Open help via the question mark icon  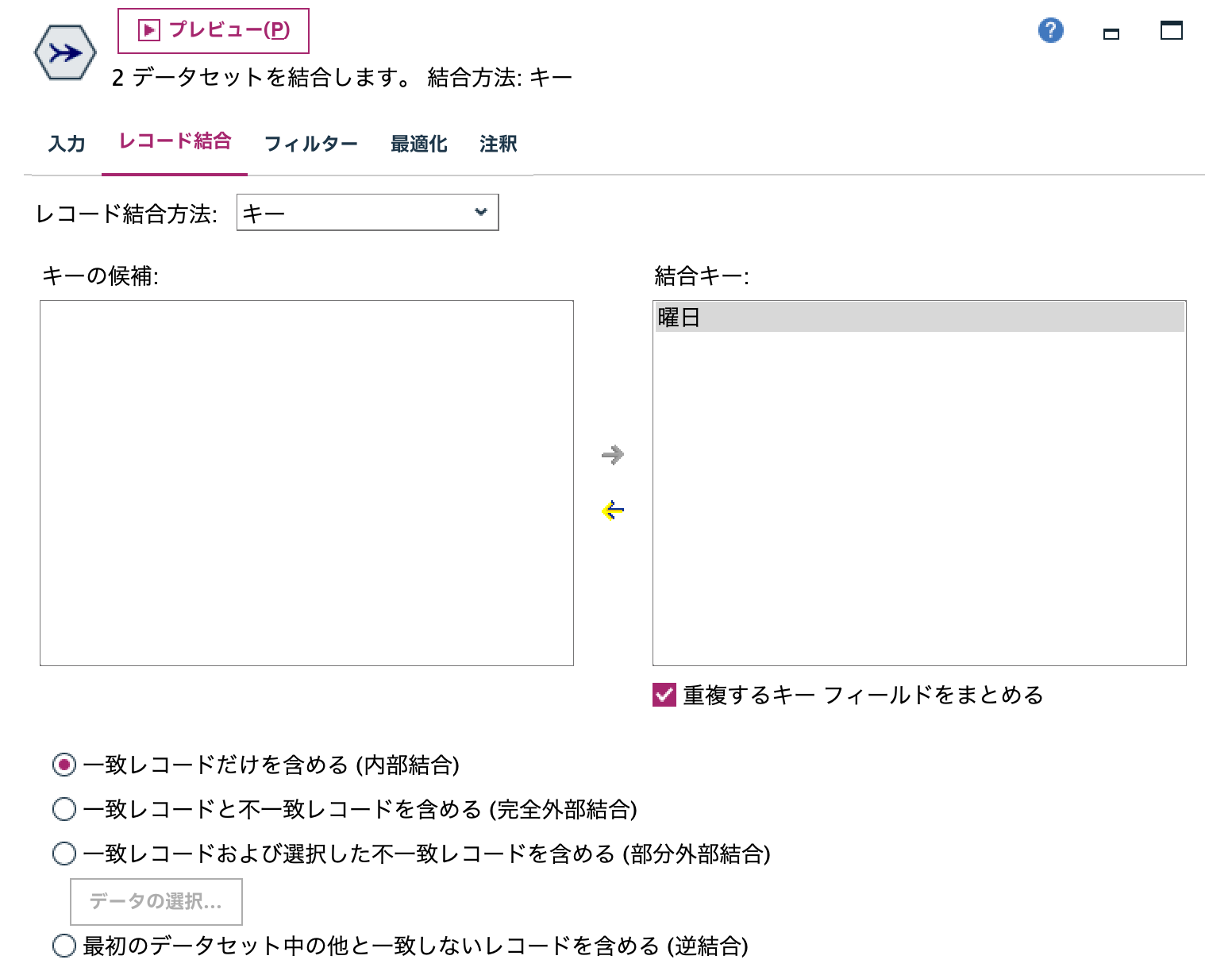pos(1049,30)
